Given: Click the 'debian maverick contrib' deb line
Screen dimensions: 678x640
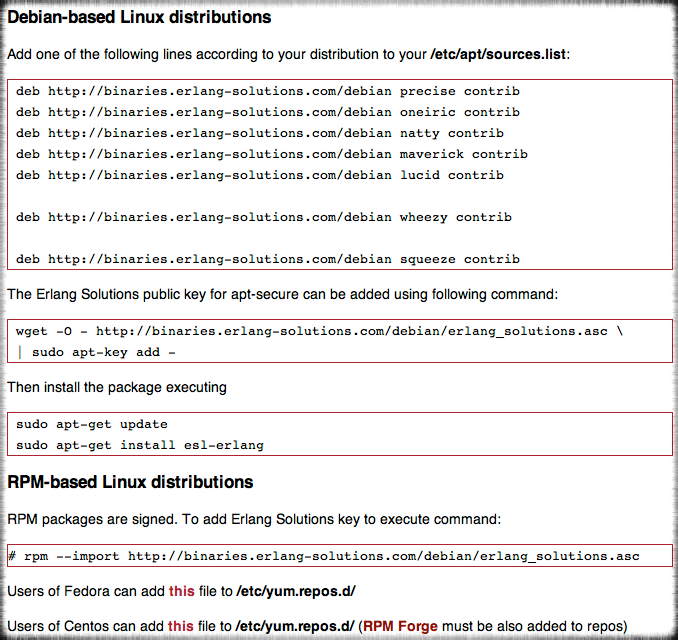Looking at the screenshot, I should click(x=272, y=154).
